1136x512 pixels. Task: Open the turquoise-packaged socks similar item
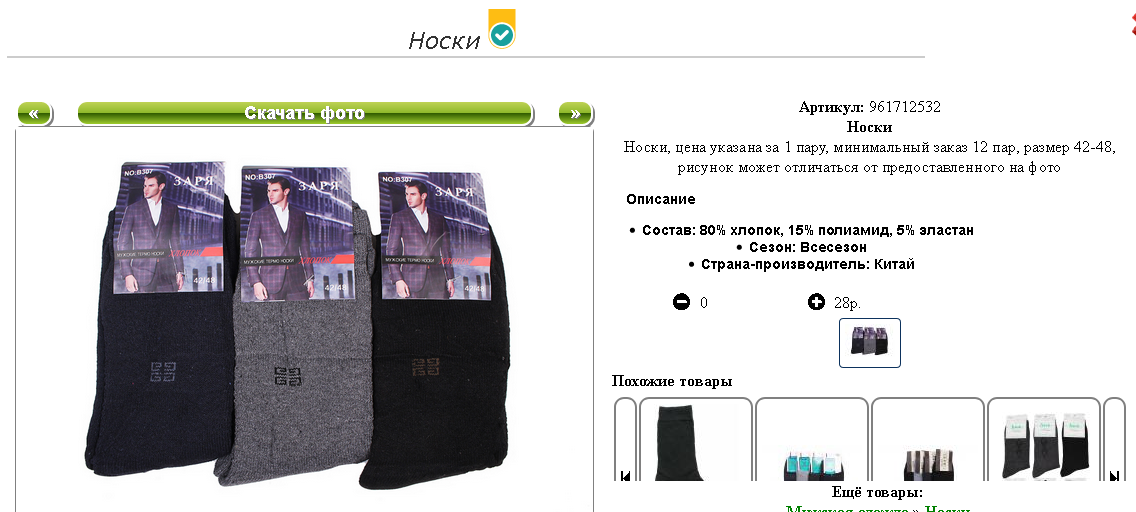click(x=811, y=440)
